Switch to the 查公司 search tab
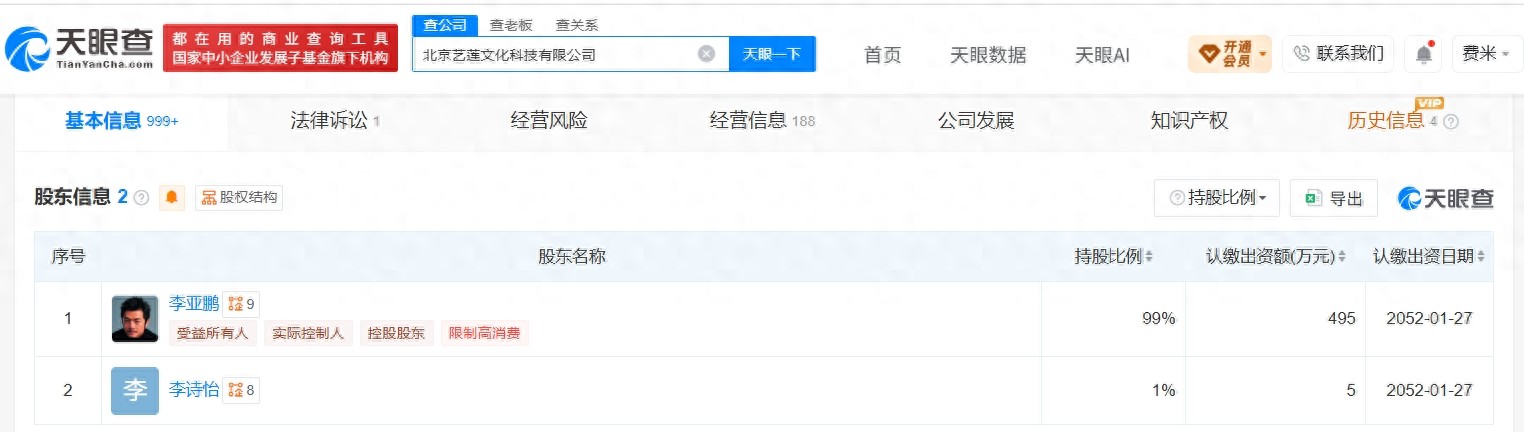 445,25
